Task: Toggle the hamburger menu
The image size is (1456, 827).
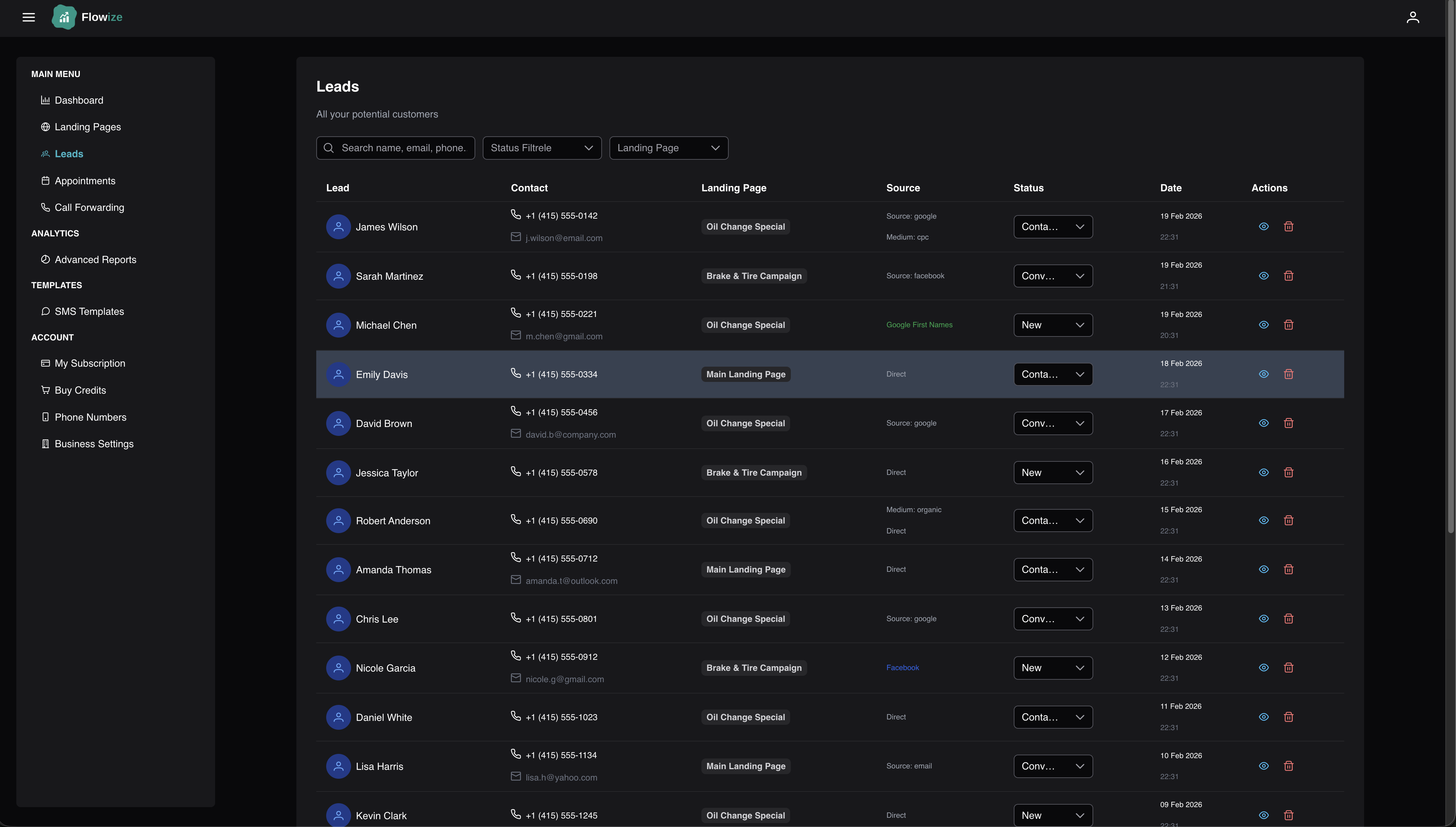Action: pos(28,17)
